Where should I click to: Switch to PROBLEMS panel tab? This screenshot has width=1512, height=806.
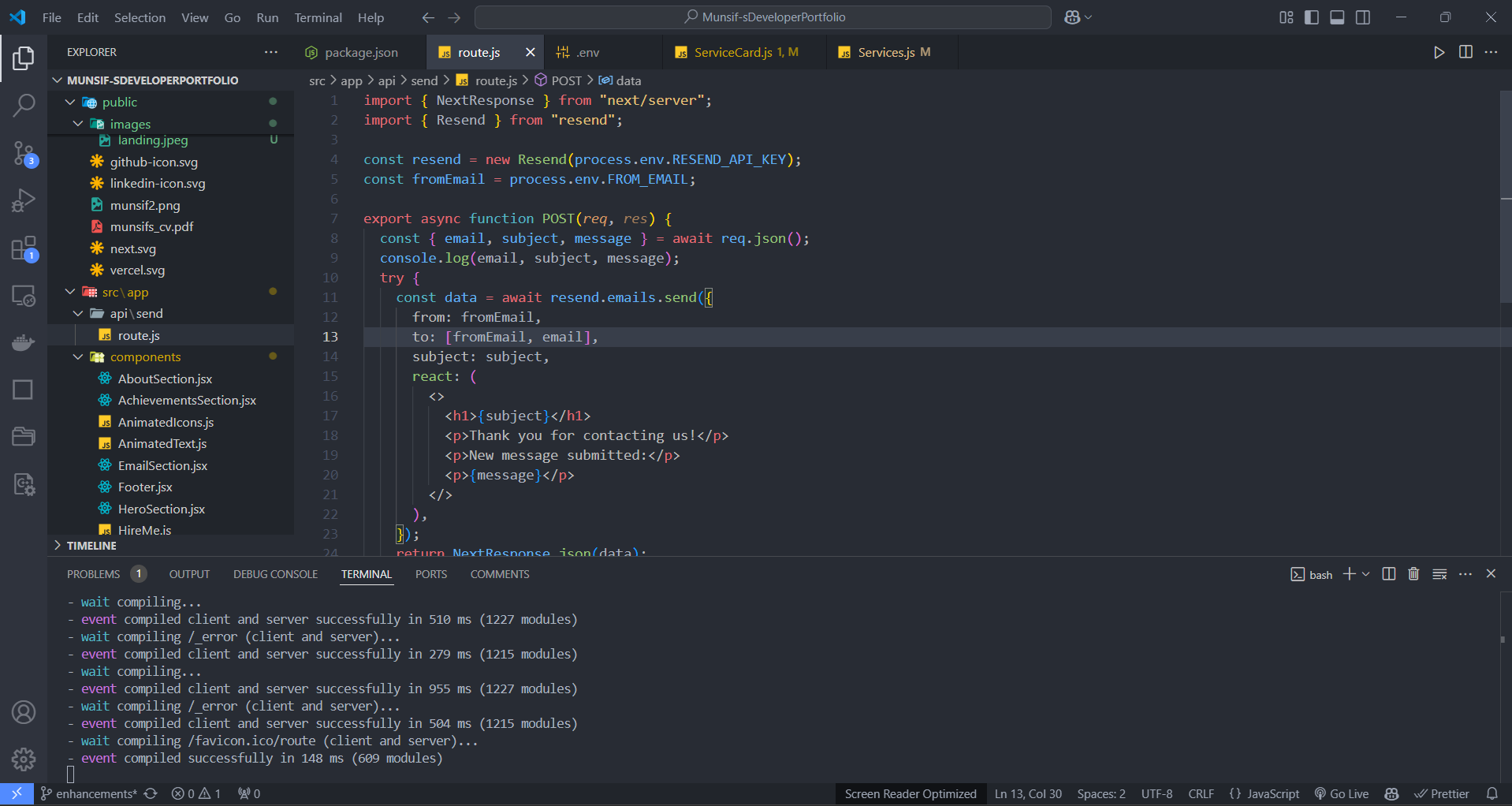[x=93, y=574]
